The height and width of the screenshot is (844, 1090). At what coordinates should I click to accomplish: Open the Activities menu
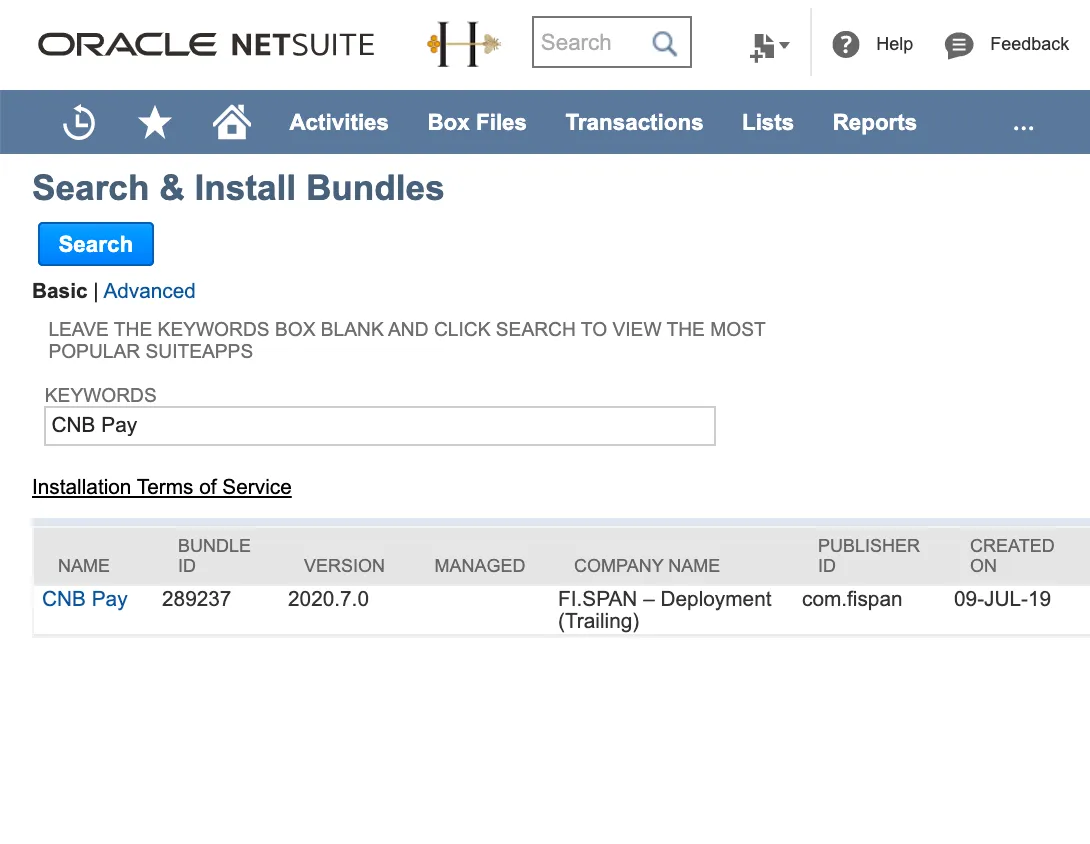point(339,122)
